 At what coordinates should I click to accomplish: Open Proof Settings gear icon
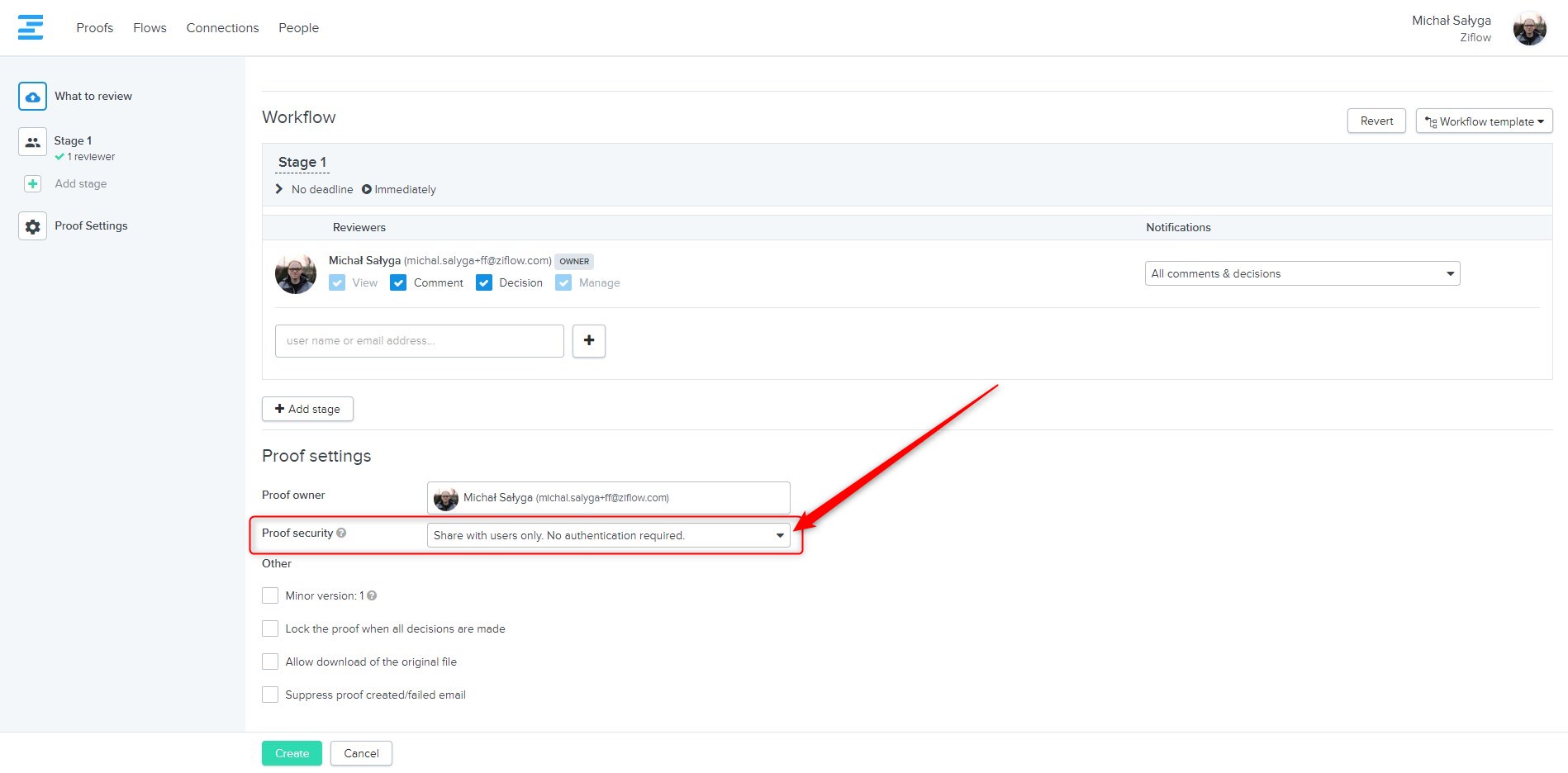32,226
